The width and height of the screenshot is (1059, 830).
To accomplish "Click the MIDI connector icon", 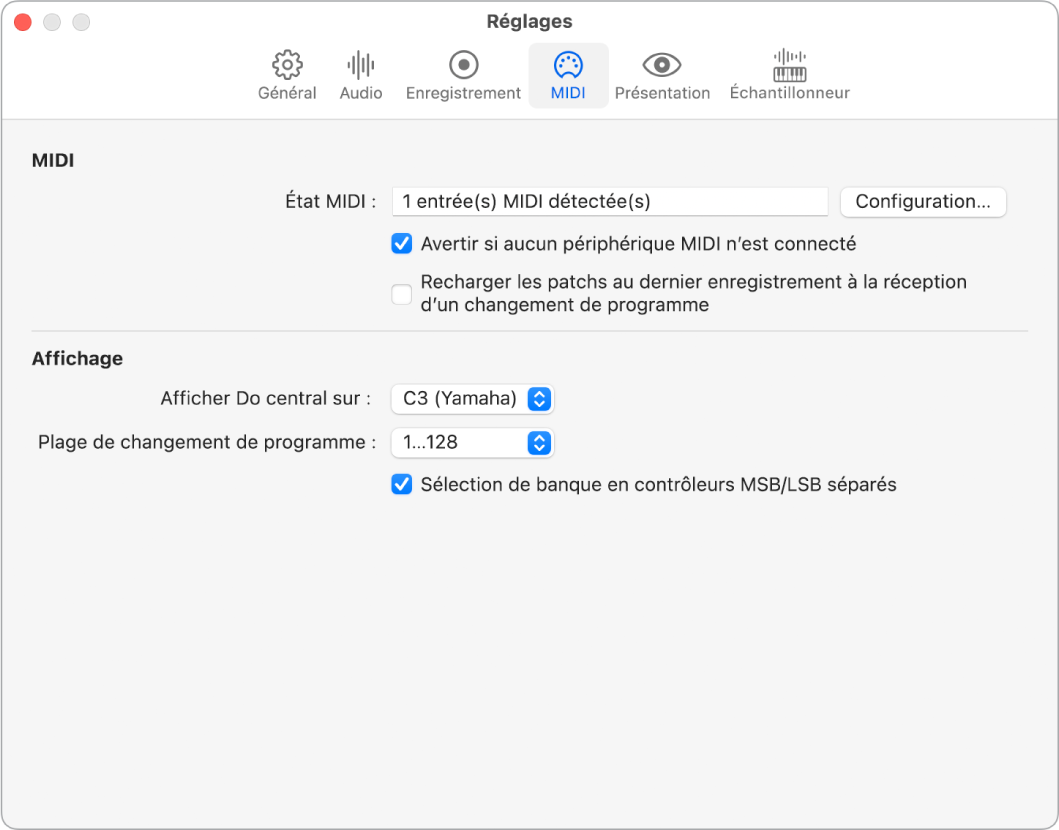I will (568, 65).
